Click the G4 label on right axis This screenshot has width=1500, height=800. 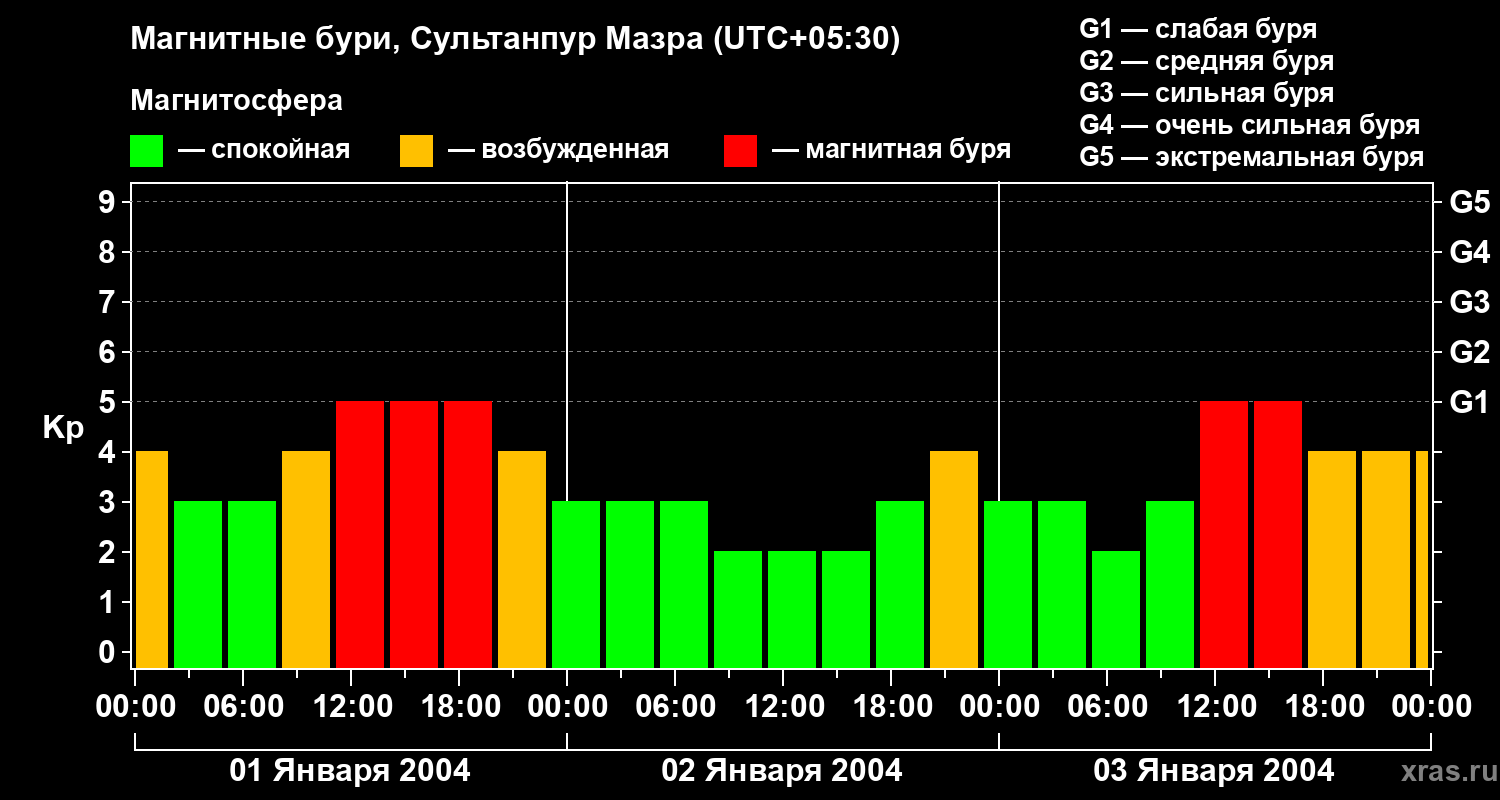(1469, 252)
